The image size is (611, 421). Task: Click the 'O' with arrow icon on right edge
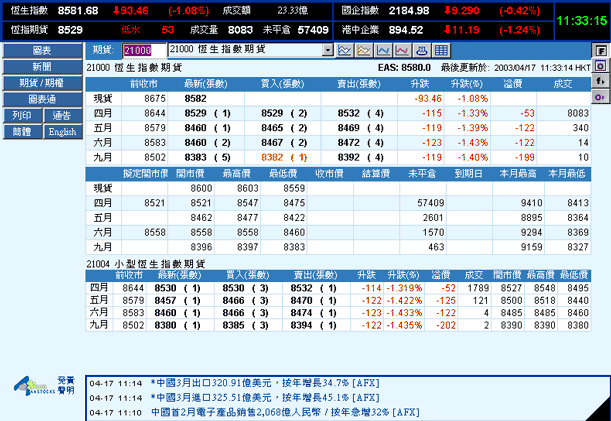click(601, 96)
